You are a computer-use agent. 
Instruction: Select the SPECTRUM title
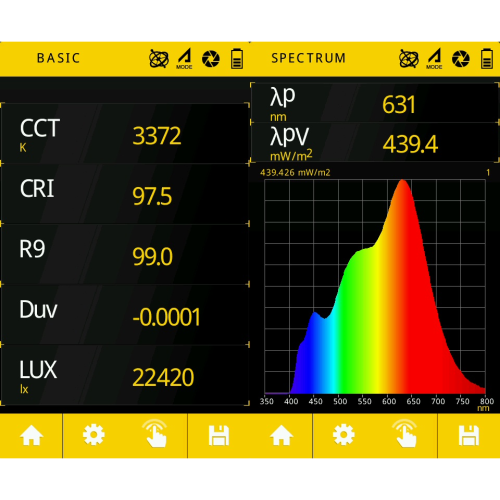point(308,58)
